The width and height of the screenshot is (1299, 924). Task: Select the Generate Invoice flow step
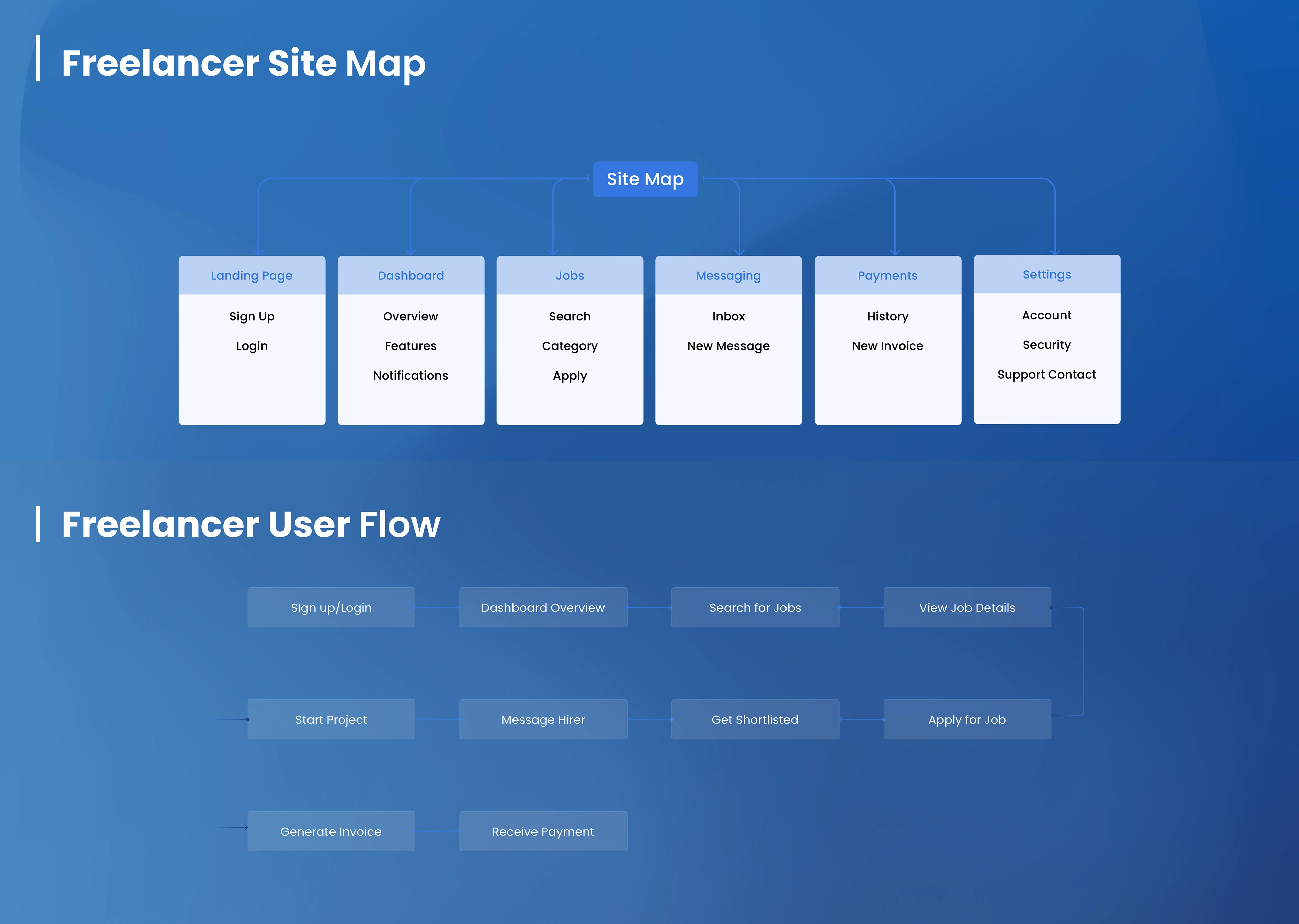[x=332, y=831]
